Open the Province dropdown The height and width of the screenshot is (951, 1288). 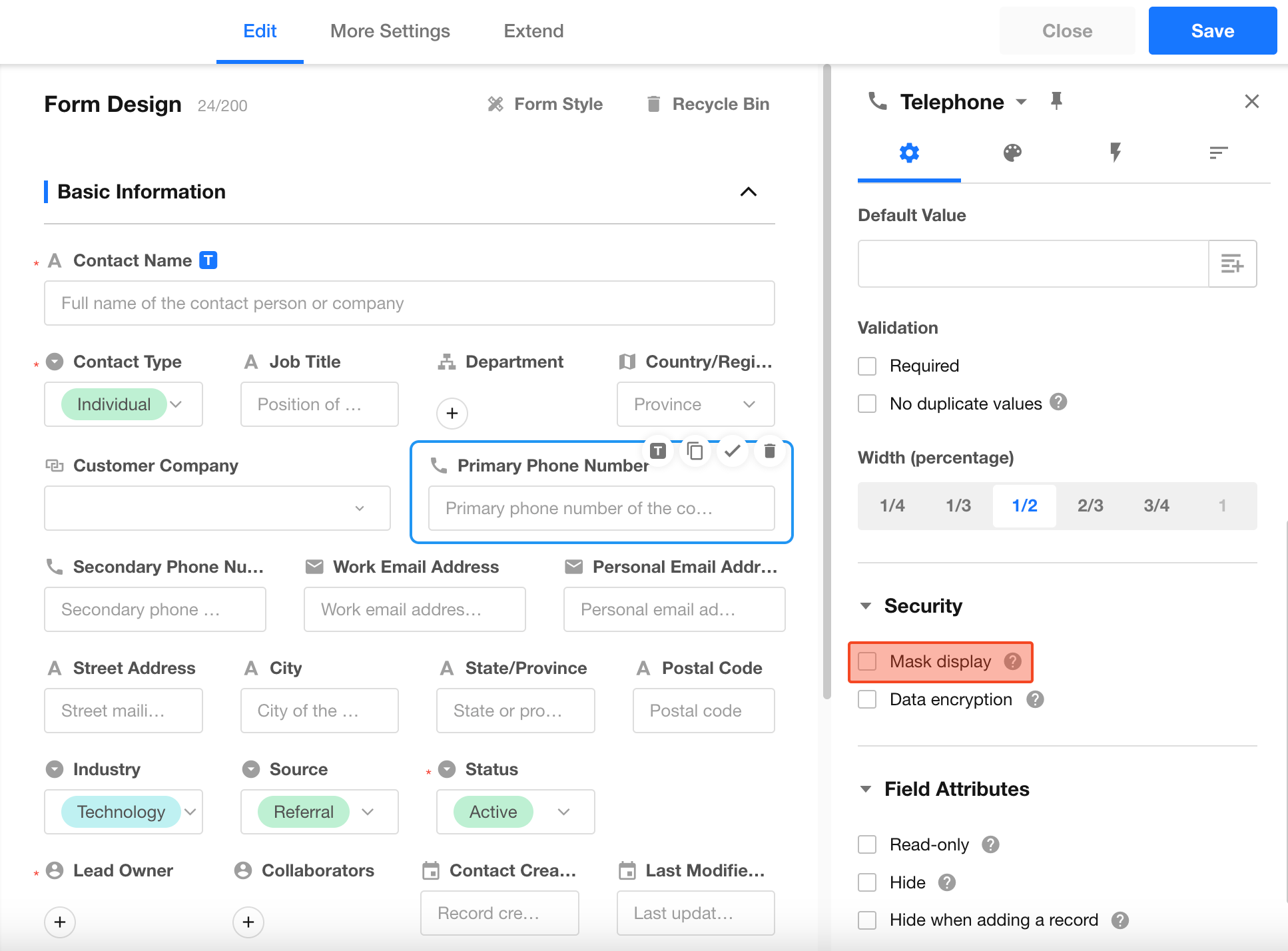pyautogui.click(x=695, y=404)
